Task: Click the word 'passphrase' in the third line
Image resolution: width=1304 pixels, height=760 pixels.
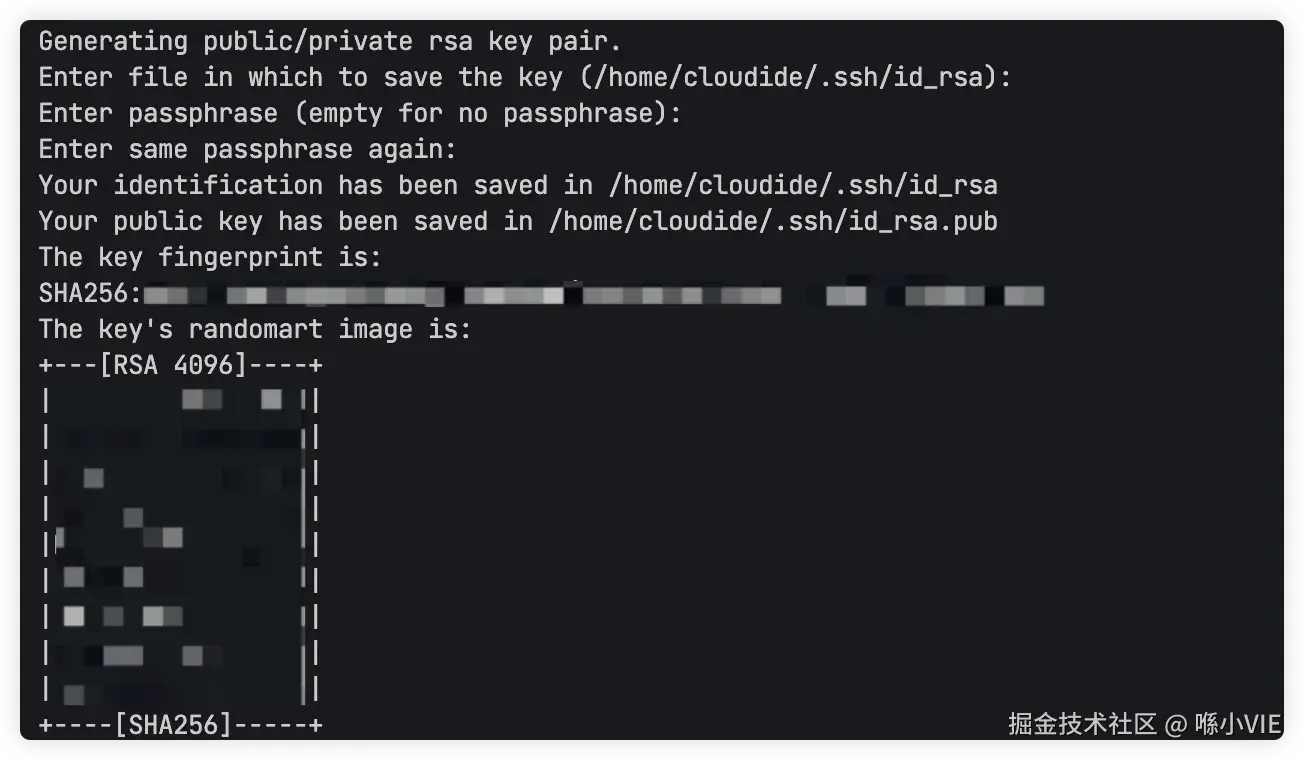Action: tap(203, 114)
